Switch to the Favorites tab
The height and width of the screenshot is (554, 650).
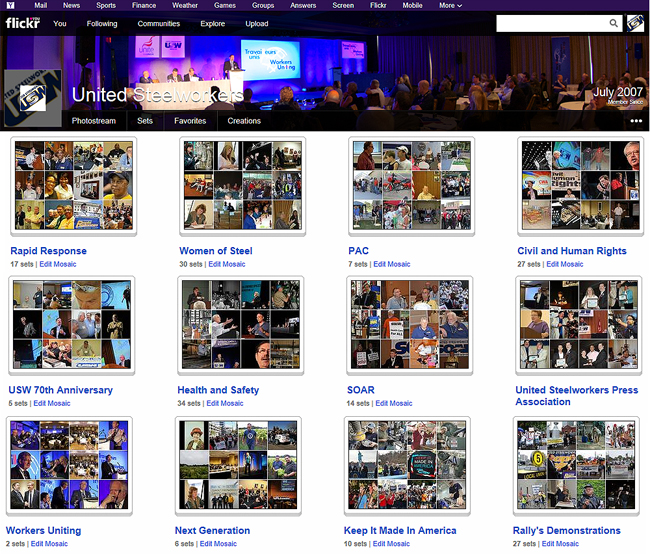tap(190, 121)
